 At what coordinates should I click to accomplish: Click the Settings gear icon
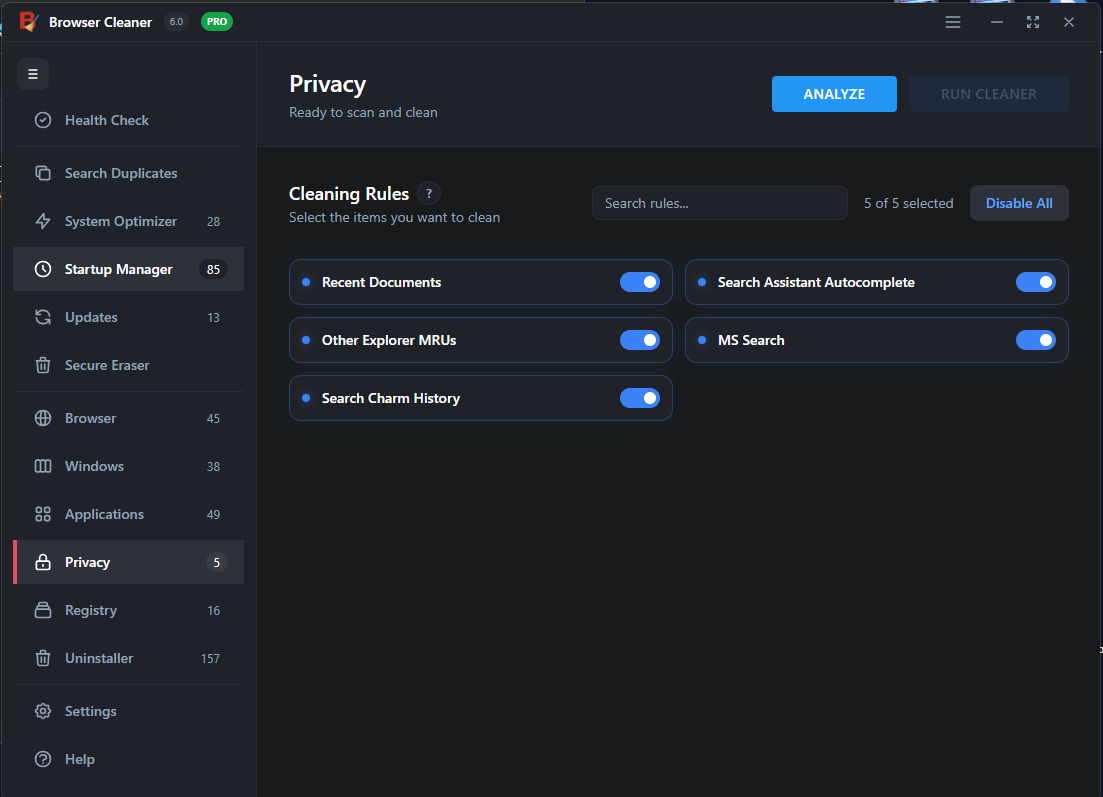pos(43,711)
